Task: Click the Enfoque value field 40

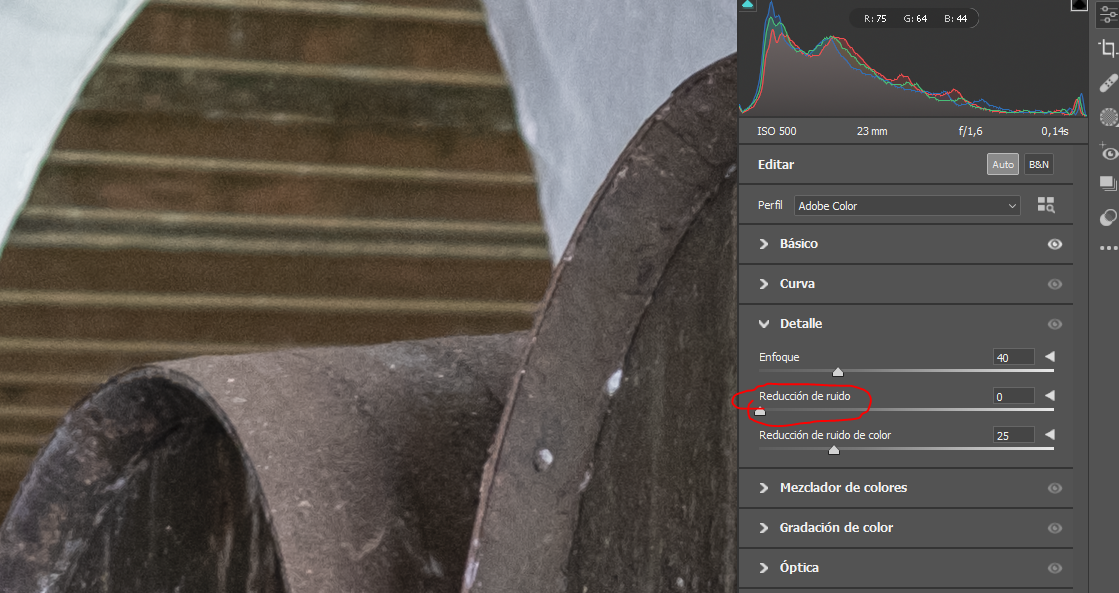Action: (1013, 358)
